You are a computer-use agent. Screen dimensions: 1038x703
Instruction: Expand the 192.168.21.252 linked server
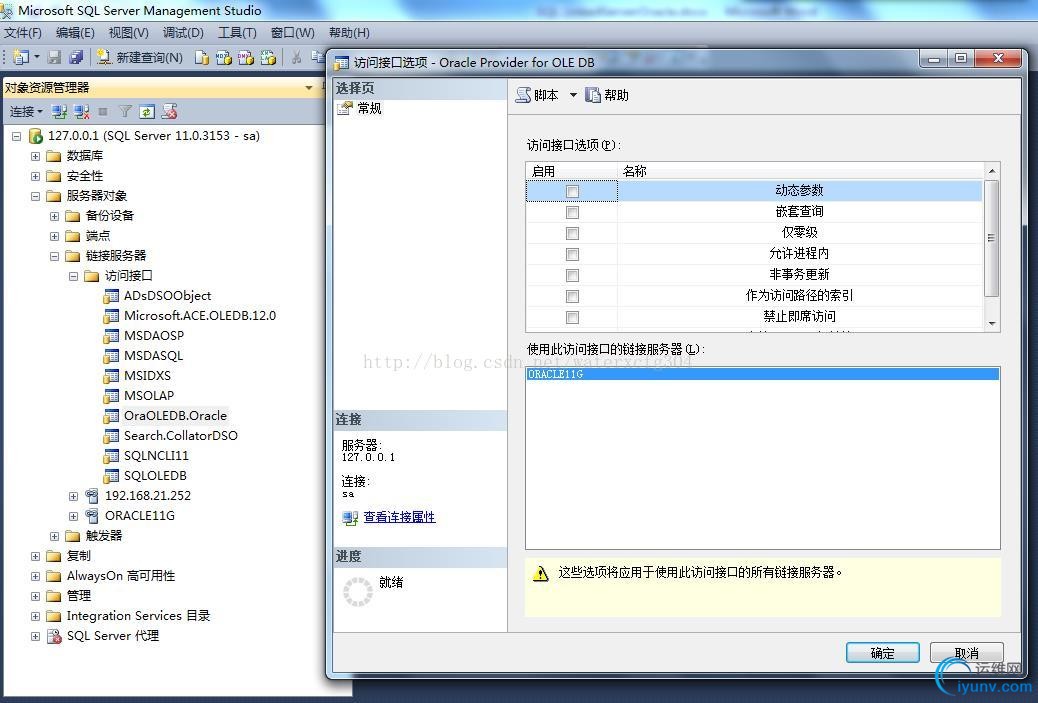pos(73,496)
